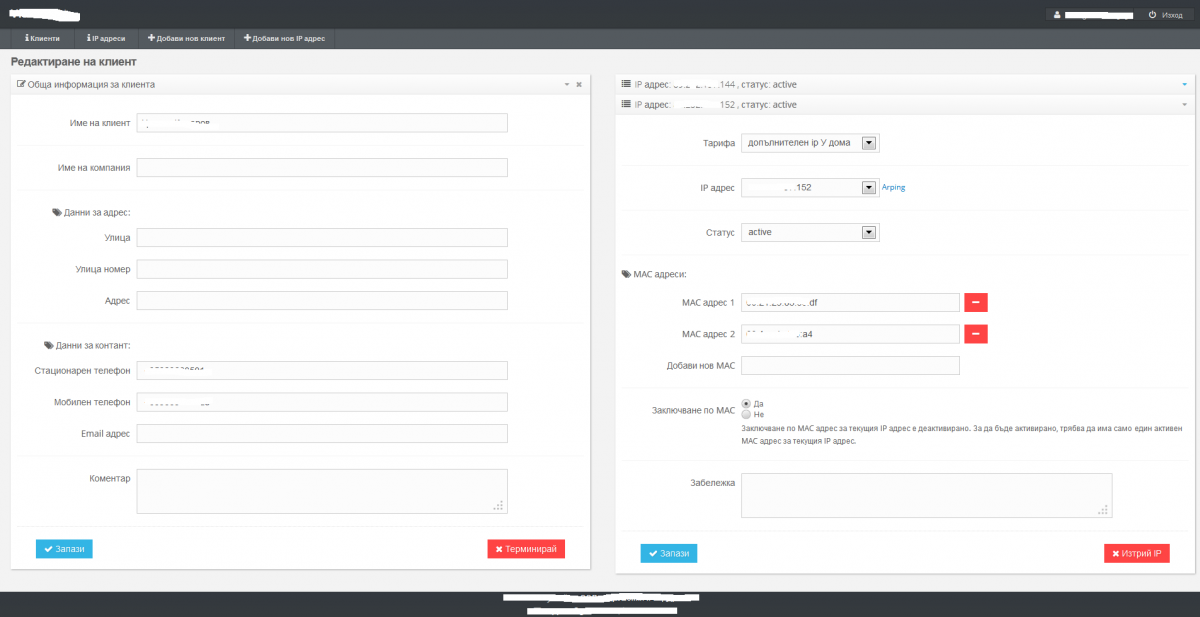1200x617 pixels.
Task: Open 'Добави нов IP адрес' menu item
Action: point(285,38)
